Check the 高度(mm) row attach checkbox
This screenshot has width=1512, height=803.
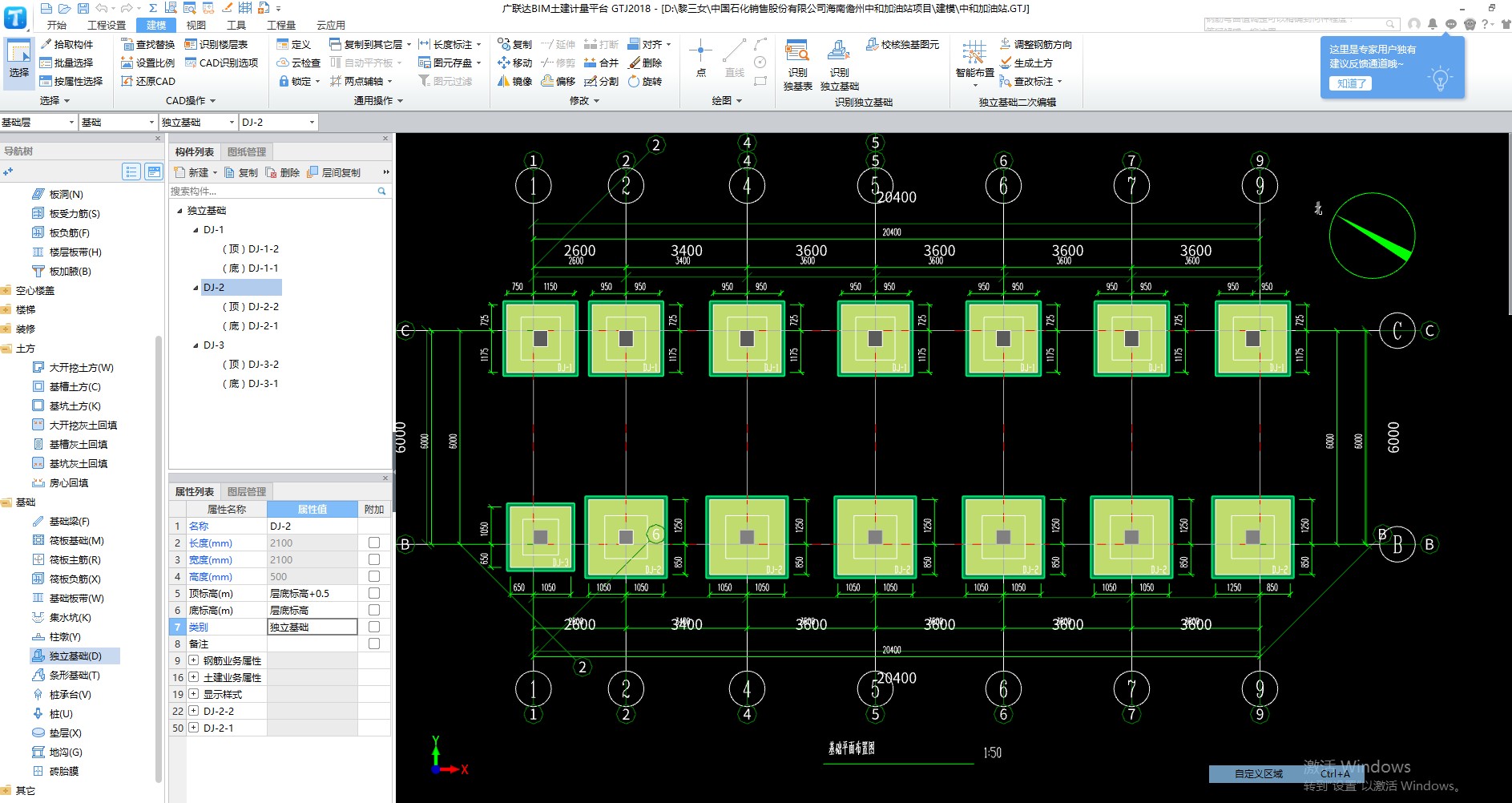point(374,576)
